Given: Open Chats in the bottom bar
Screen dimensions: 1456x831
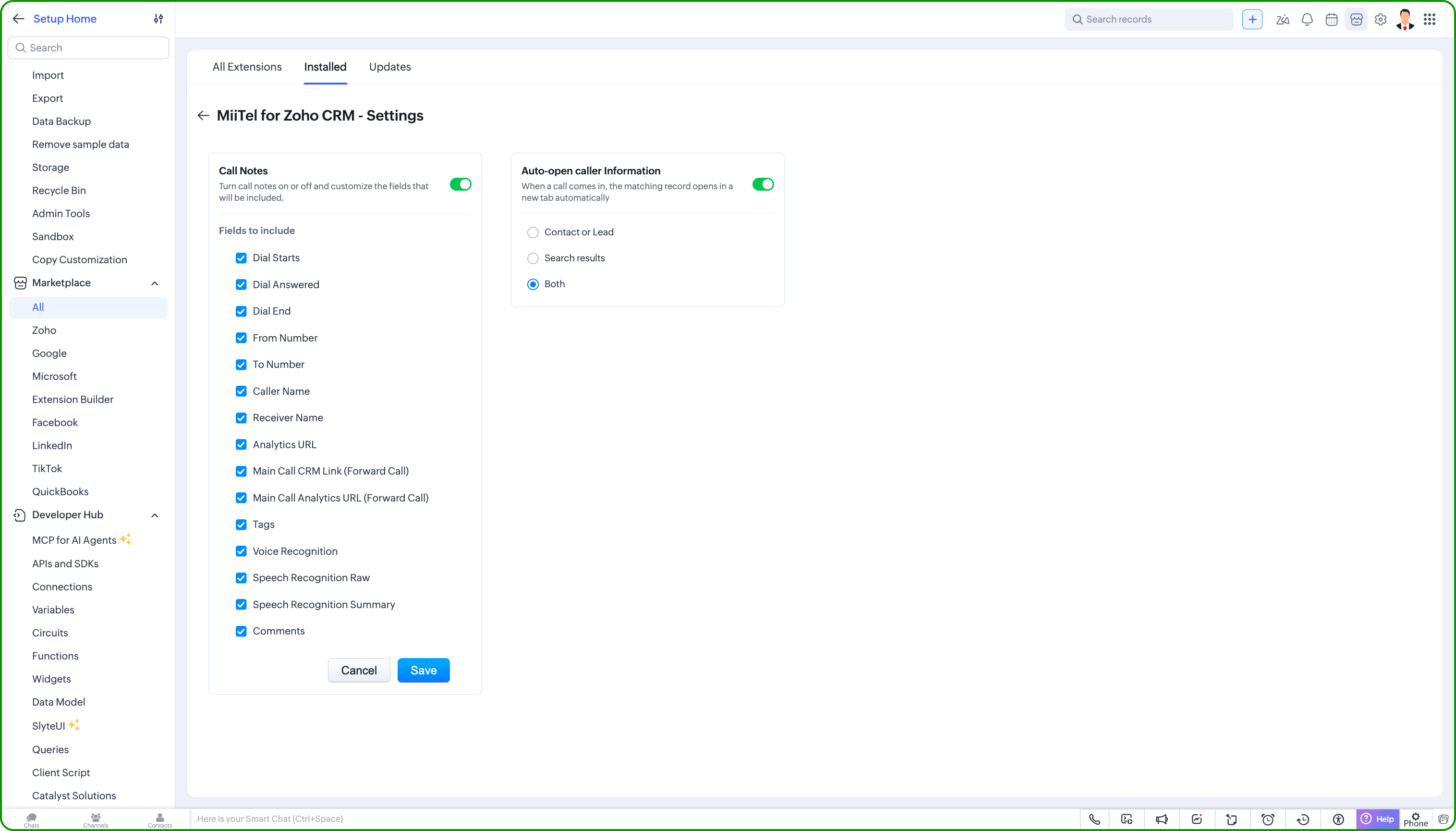Looking at the screenshot, I should (x=31, y=820).
